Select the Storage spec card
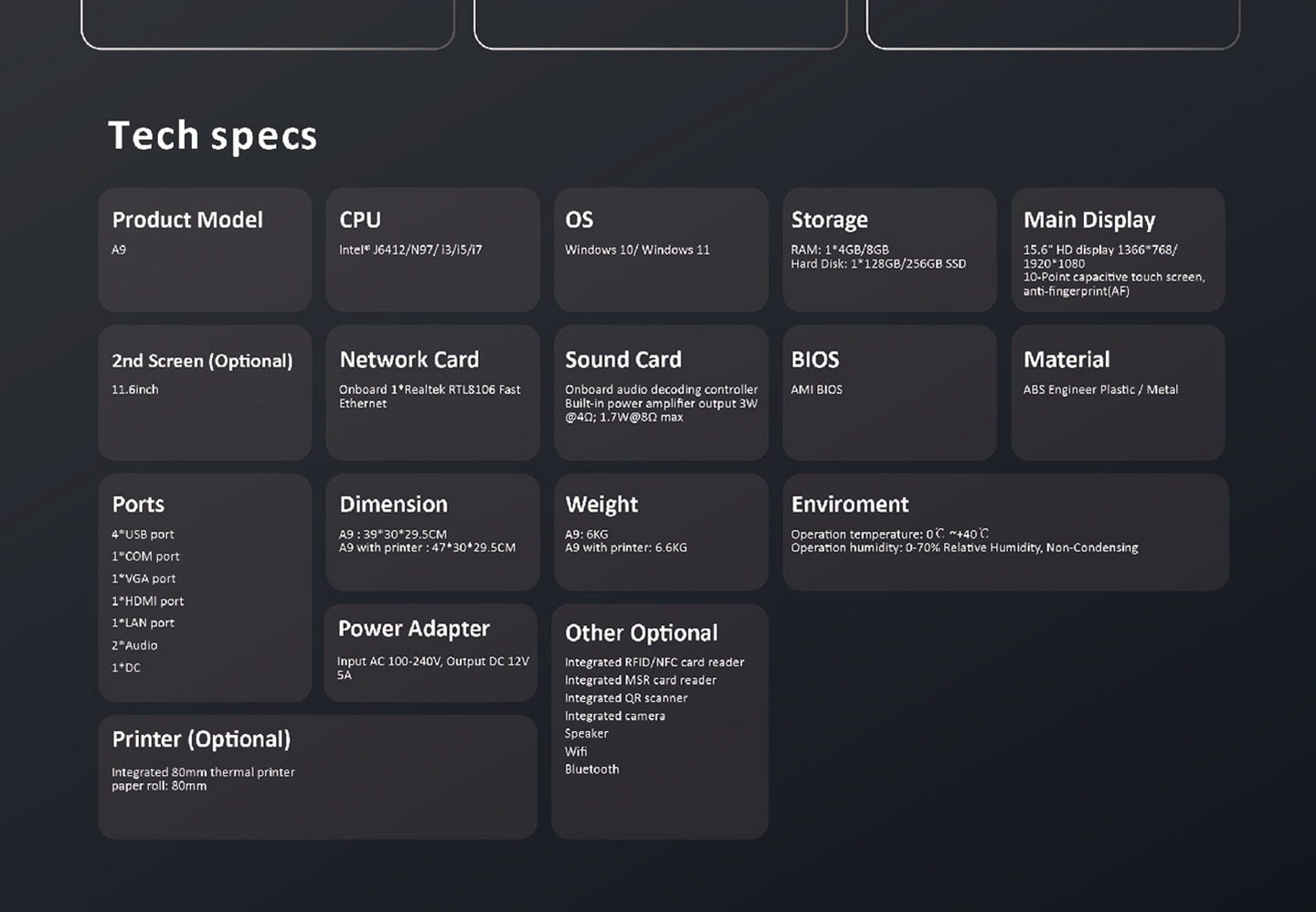Image resolution: width=1316 pixels, height=912 pixels. tap(888, 249)
